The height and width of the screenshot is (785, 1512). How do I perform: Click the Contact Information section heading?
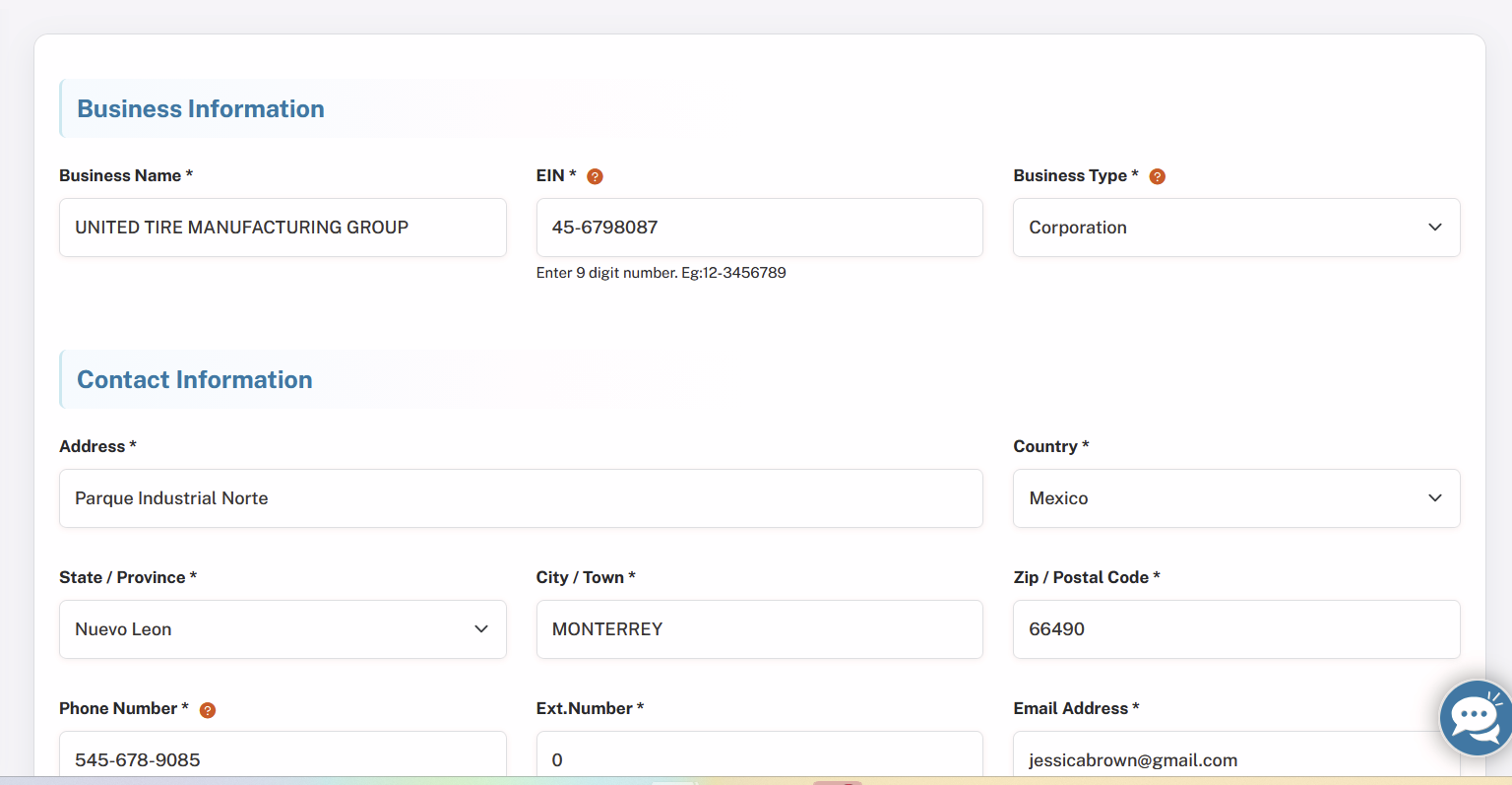click(195, 380)
